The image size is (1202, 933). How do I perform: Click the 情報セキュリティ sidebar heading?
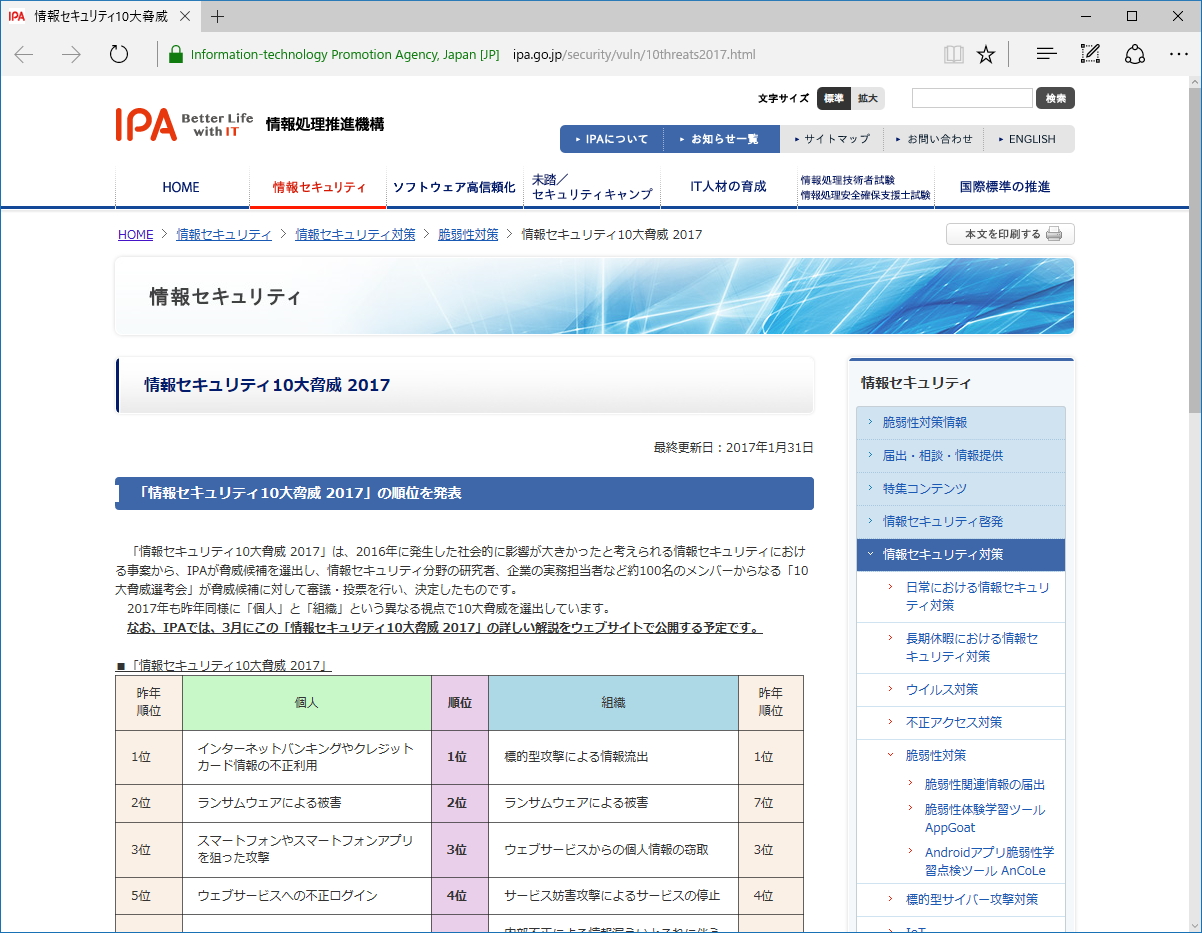[x=915, y=383]
